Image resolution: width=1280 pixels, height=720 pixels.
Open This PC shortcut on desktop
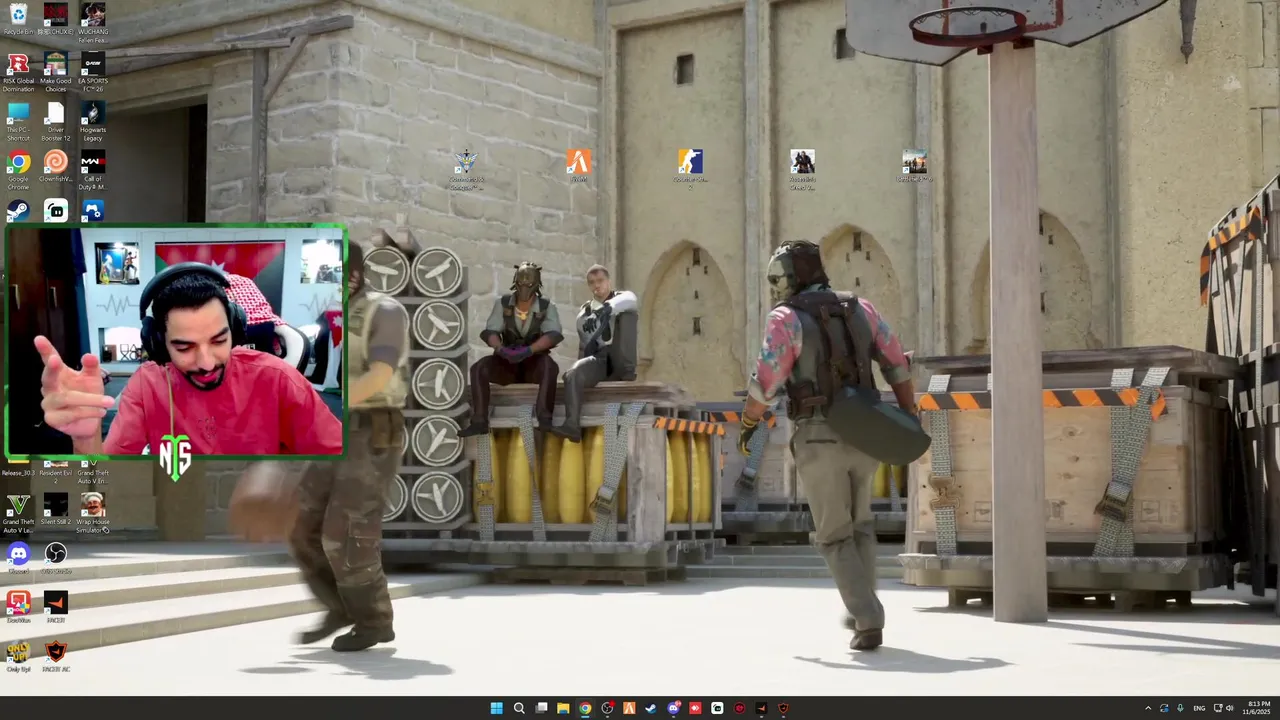pos(18,121)
